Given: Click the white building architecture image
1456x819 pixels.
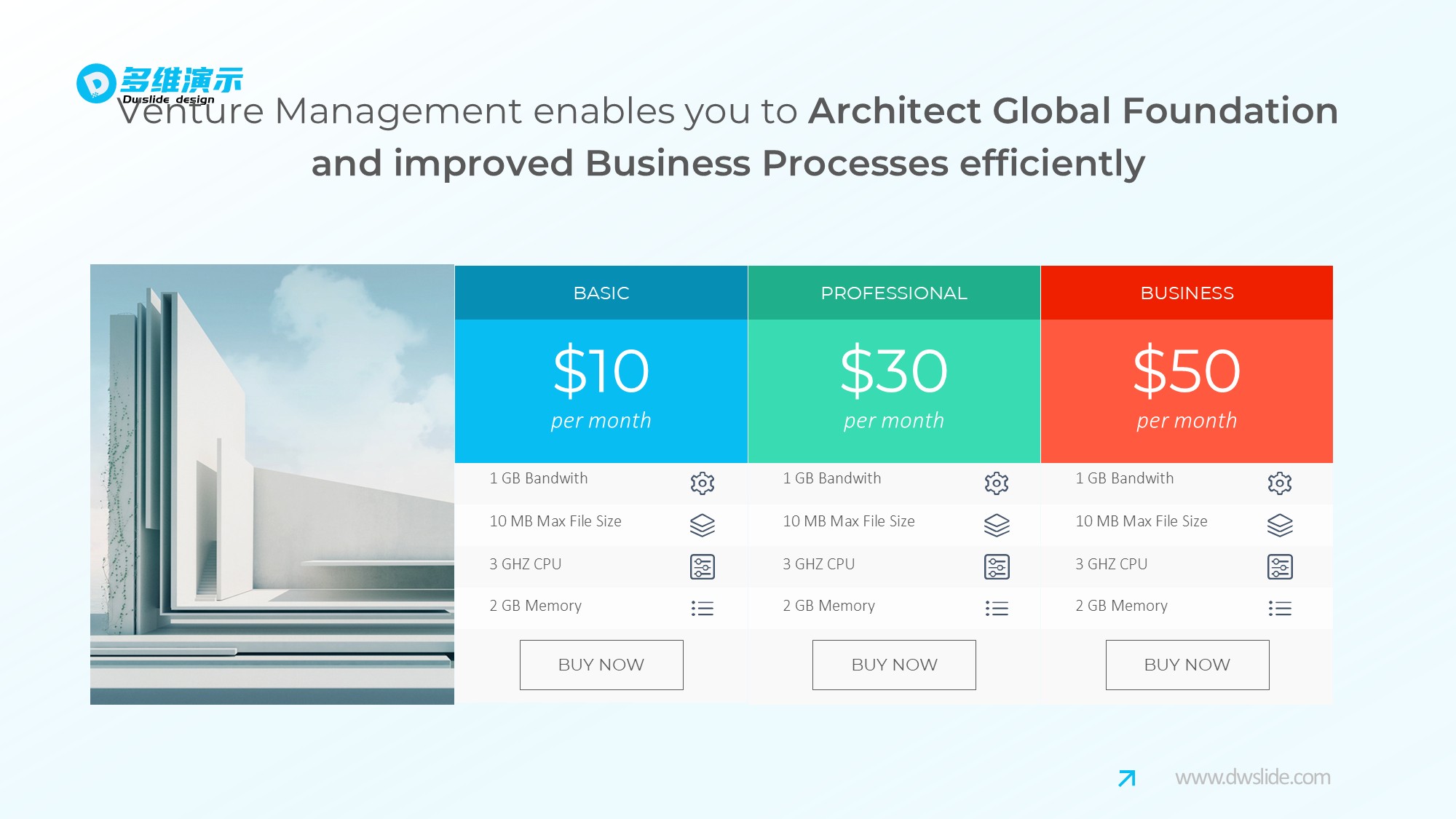Looking at the screenshot, I should point(272,484).
